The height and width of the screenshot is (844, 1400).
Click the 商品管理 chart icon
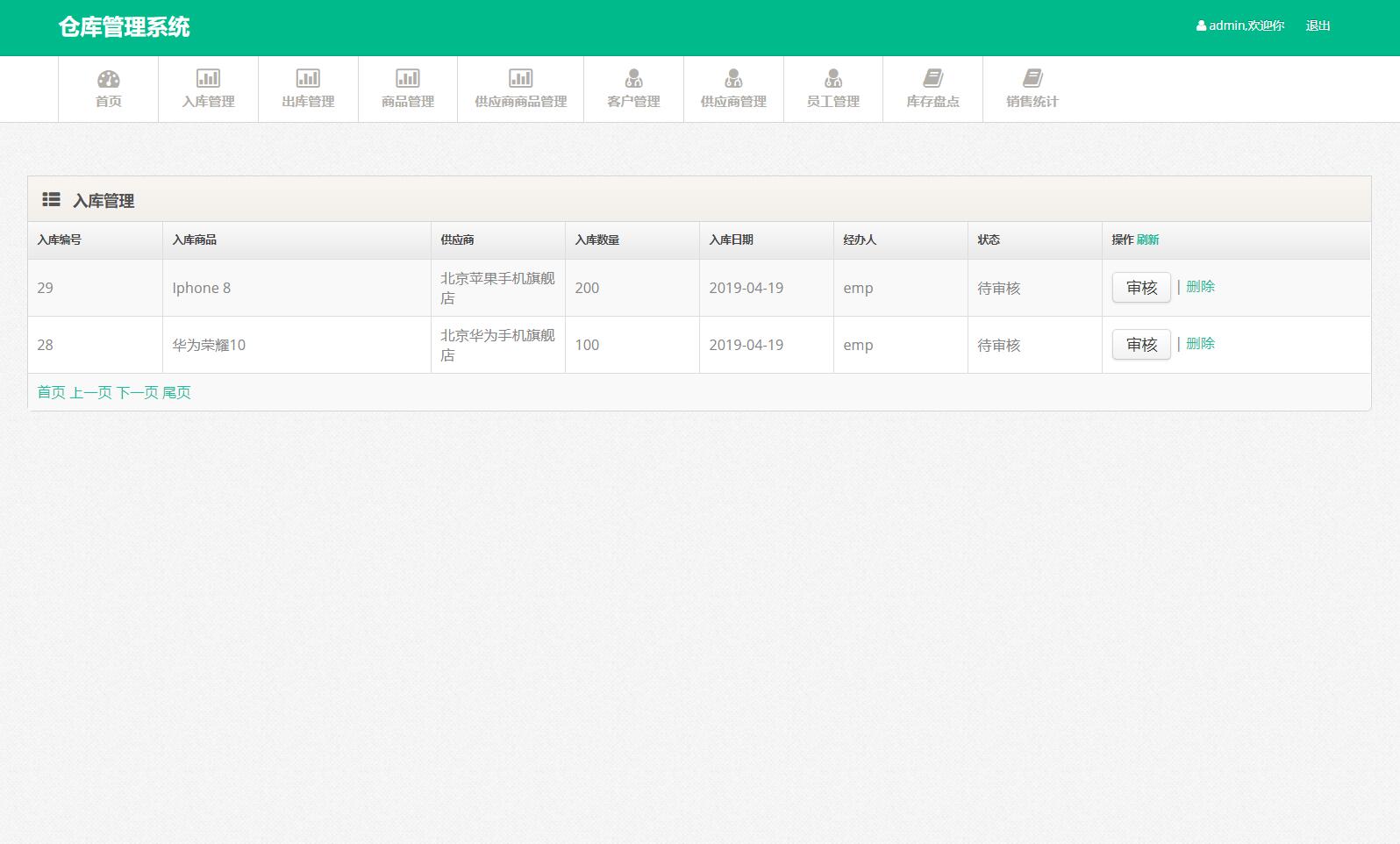coord(408,79)
